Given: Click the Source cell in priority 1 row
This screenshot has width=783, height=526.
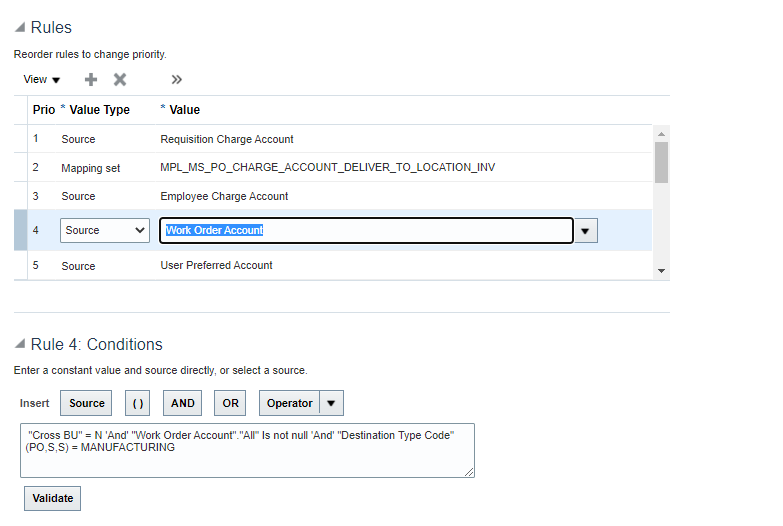Looking at the screenshot, I should click(78, 139).
